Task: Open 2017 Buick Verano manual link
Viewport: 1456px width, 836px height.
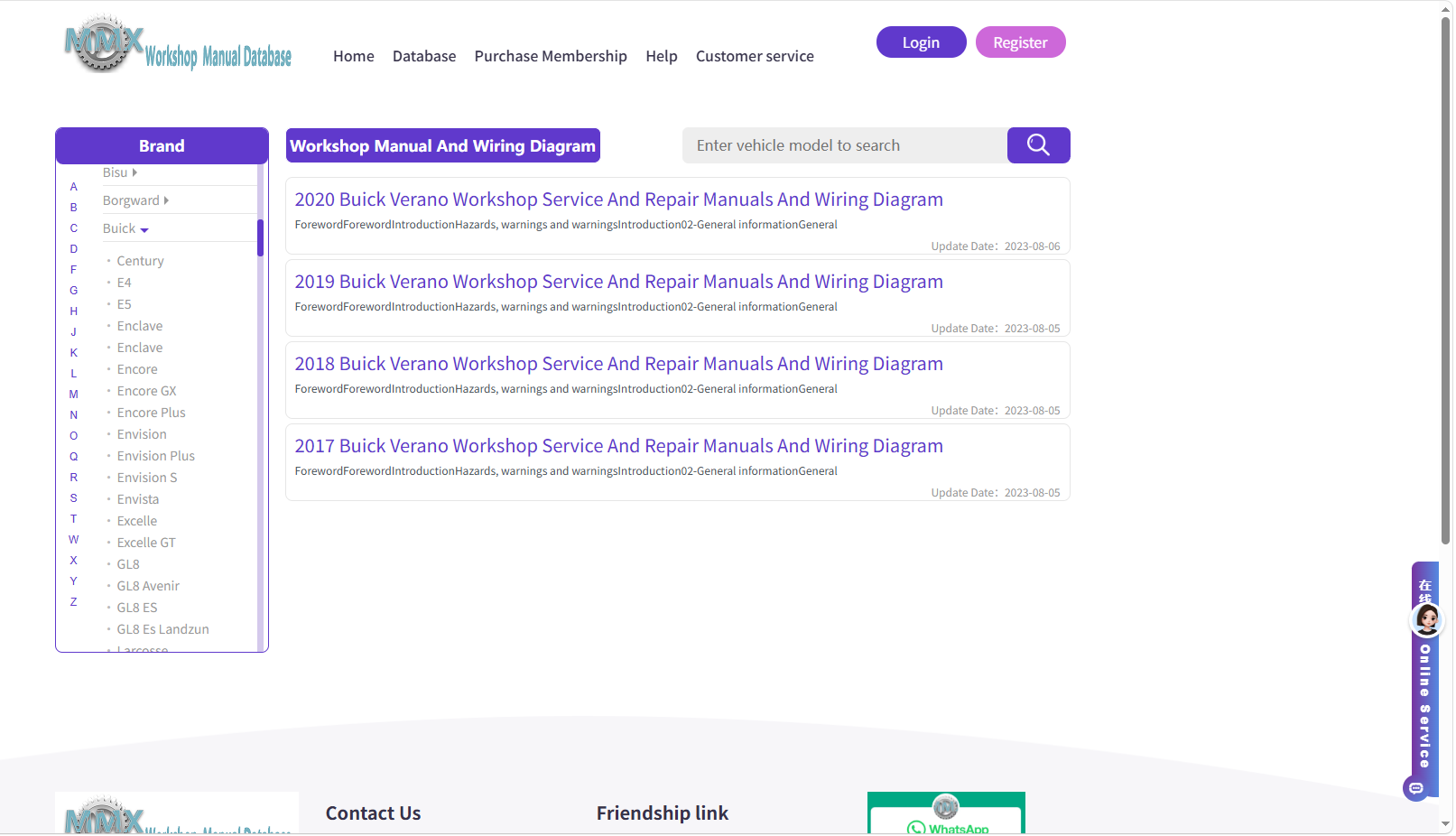Action: [x=619, y=446]
